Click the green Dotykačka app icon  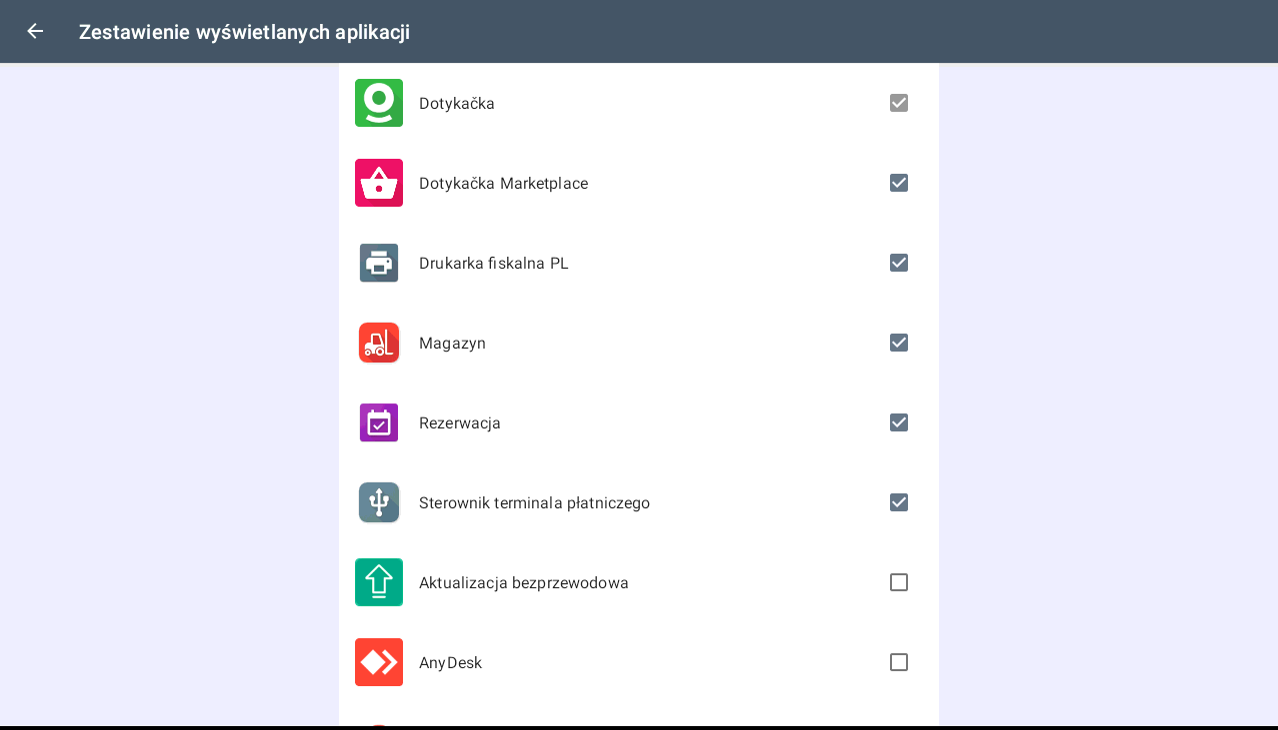(x=379, y=103)
